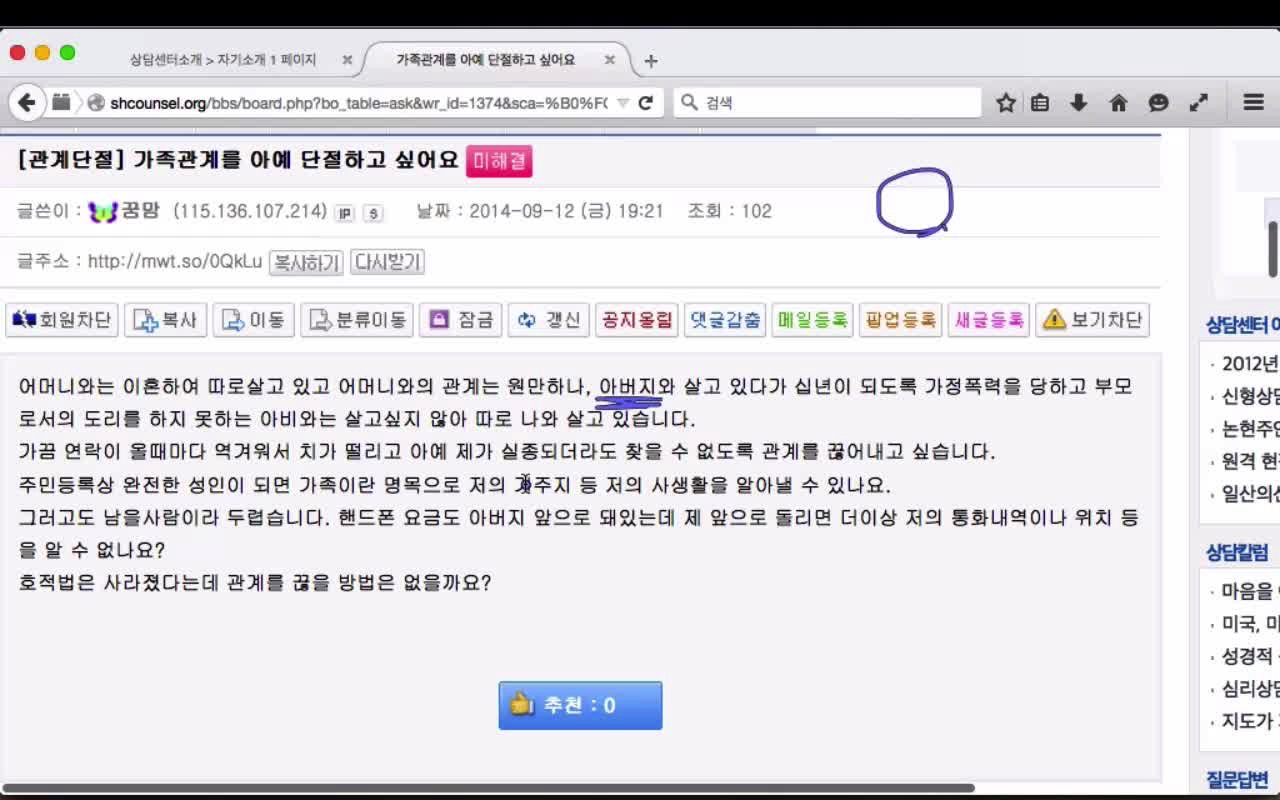Viewport: 1280px width, 800px height.
Task: Open a new tab with plus button
Action: 651,61
